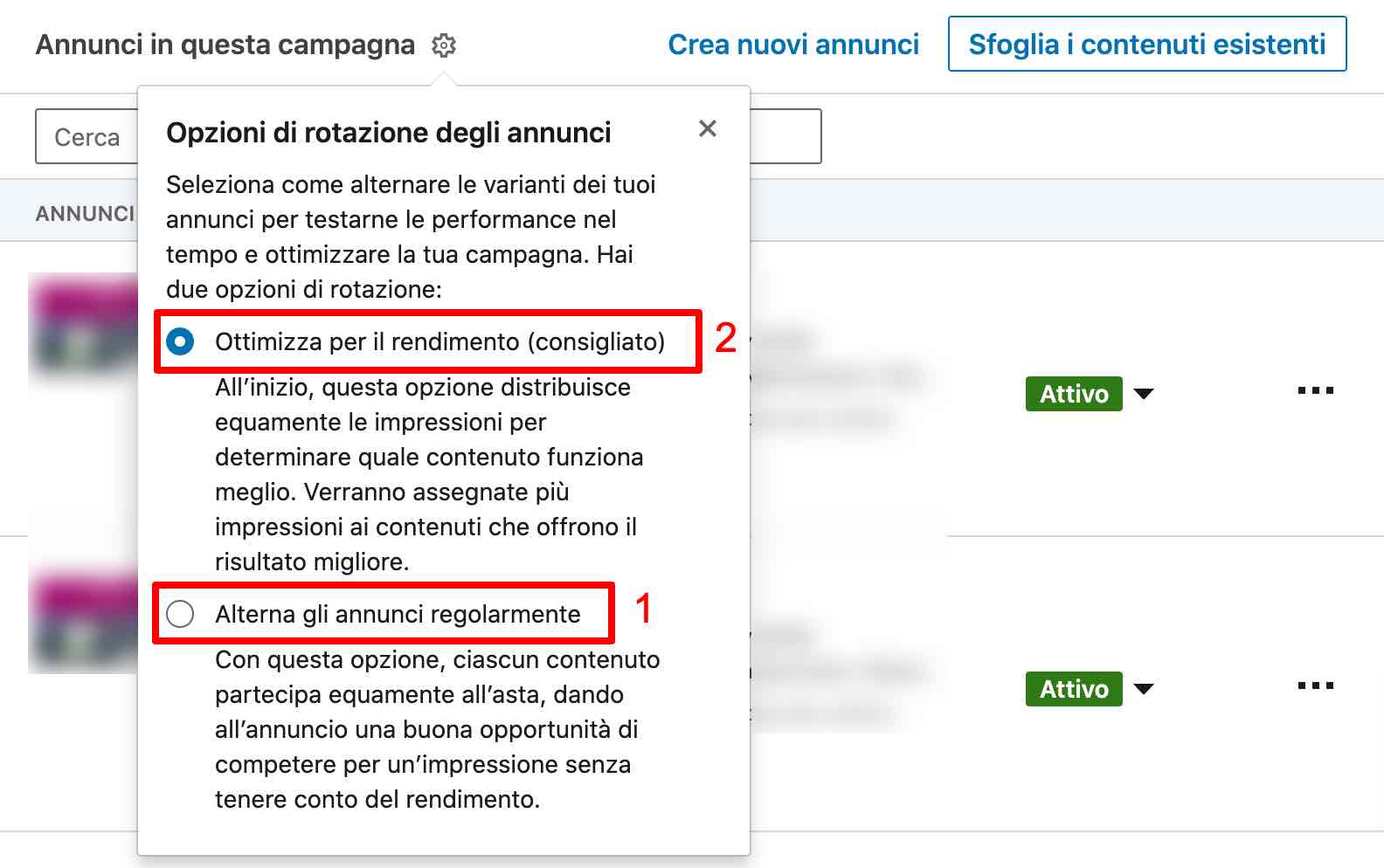Click the second ad's Attivo badge
The height and width of the screenshot is (868, 1384).
click(x=1074, y=689)
